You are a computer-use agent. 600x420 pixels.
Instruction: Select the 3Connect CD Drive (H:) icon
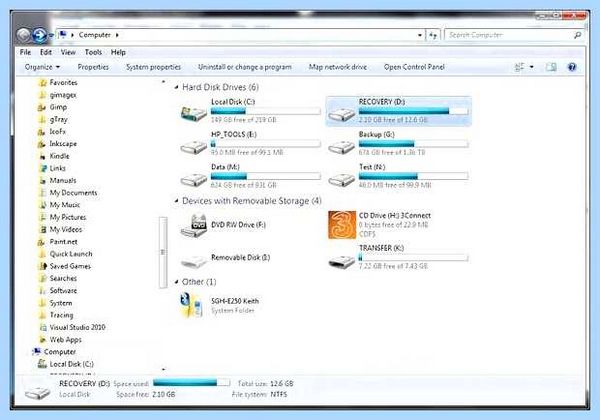(x=342, y=225)
